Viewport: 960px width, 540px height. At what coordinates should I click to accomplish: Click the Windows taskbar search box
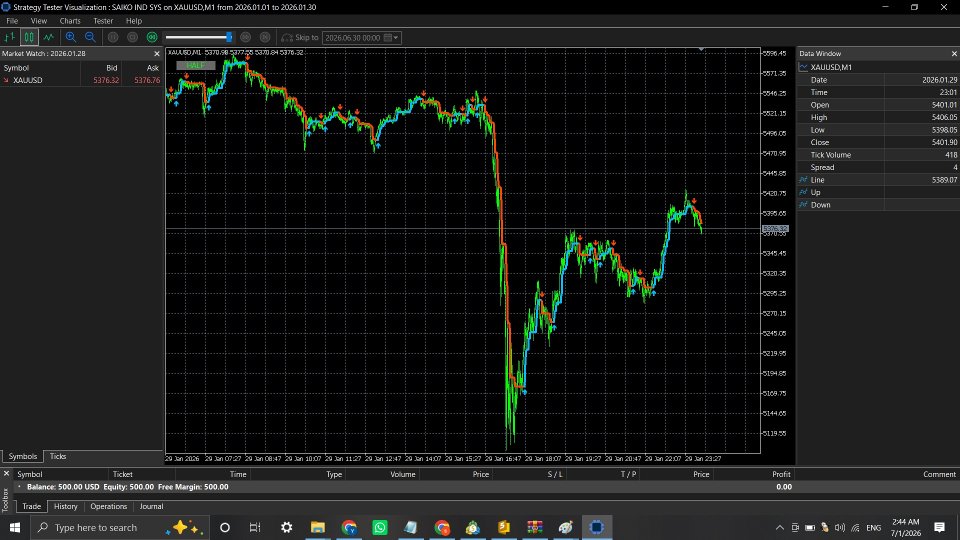[x=119, y=527]
